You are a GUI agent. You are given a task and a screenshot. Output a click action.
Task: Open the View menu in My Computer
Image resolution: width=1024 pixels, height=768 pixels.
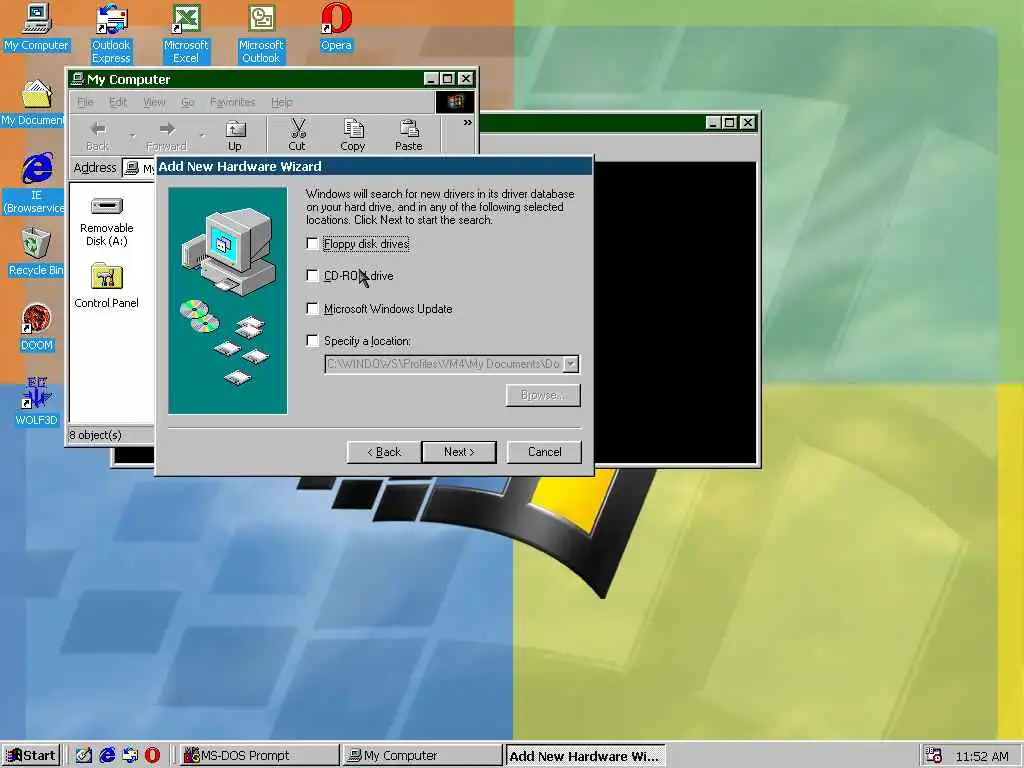[154, 102]
